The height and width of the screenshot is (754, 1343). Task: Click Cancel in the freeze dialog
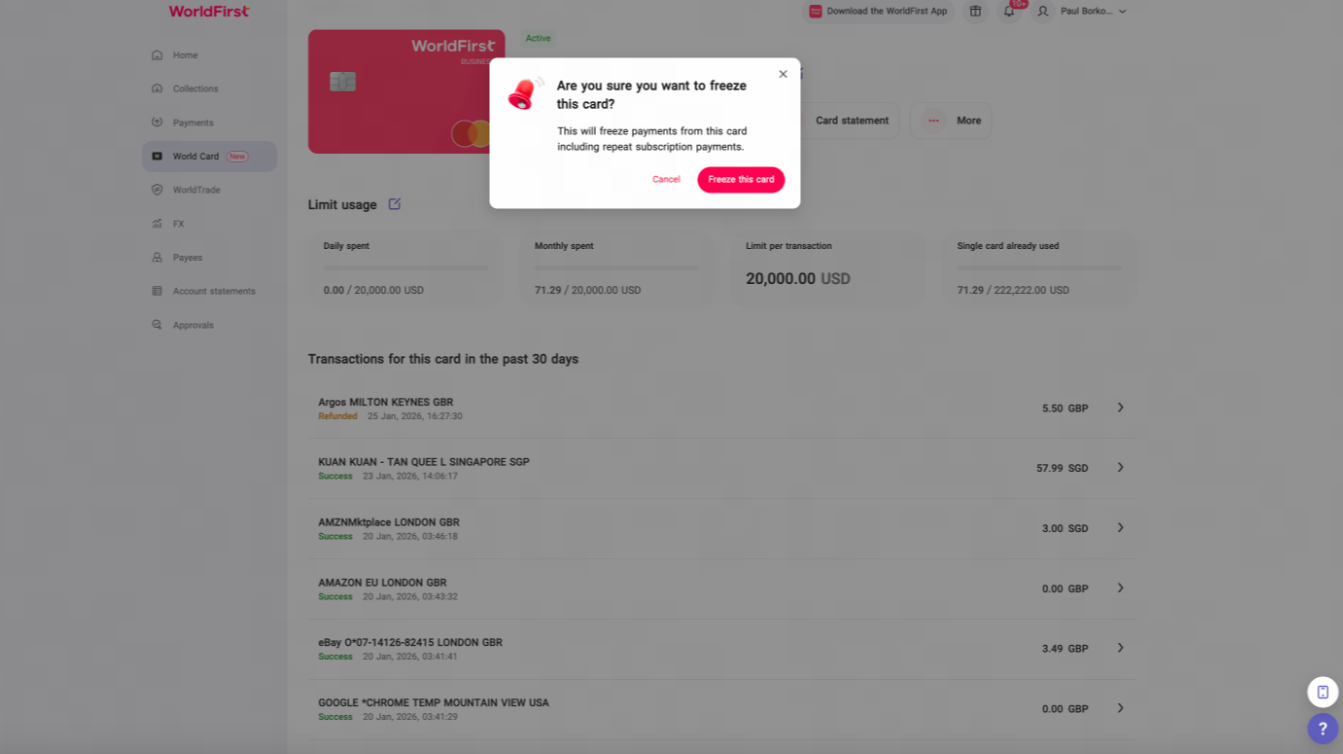[x=666, y=179]
